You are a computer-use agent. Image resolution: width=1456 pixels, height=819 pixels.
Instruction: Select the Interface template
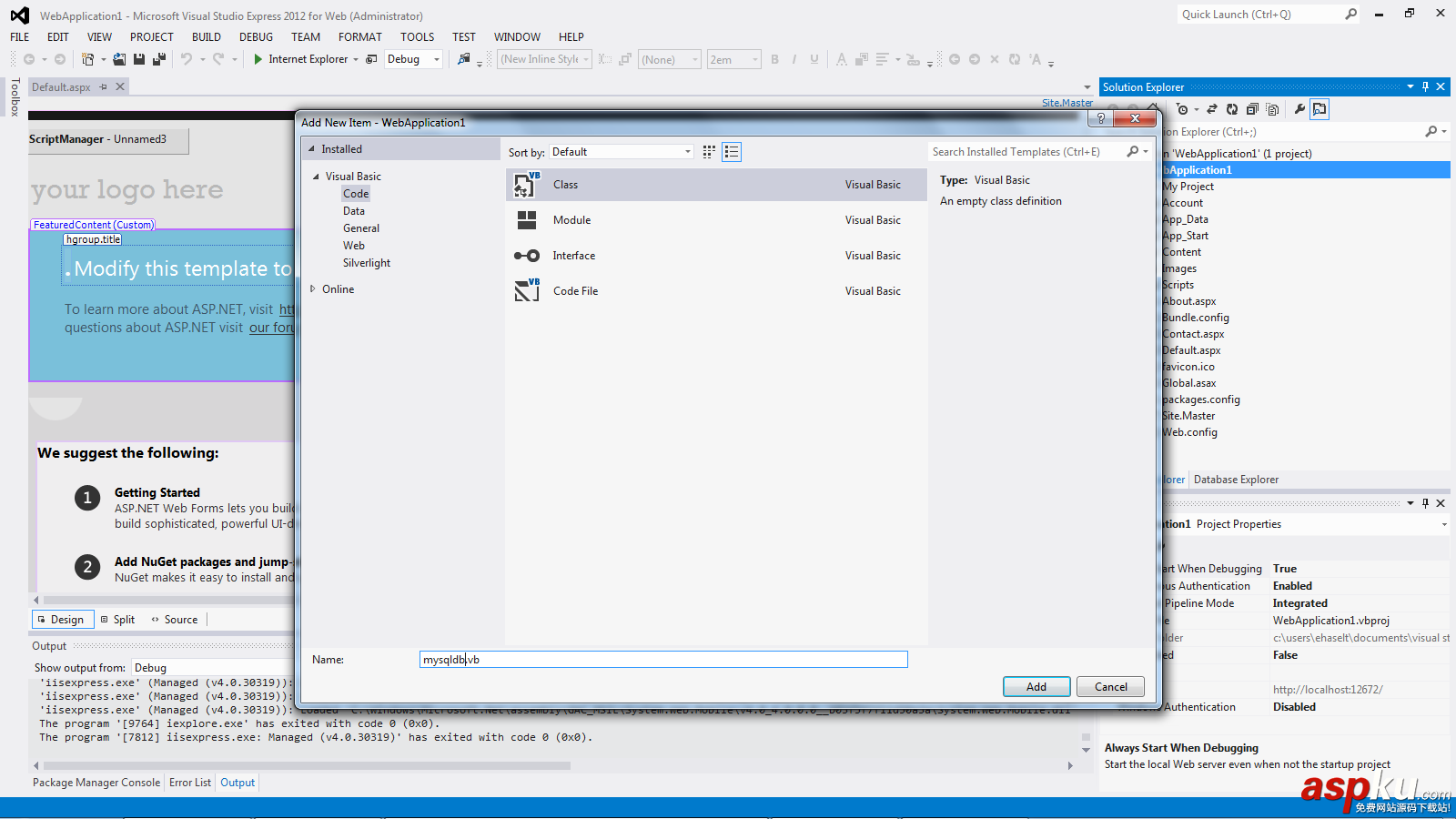[716, 256]
